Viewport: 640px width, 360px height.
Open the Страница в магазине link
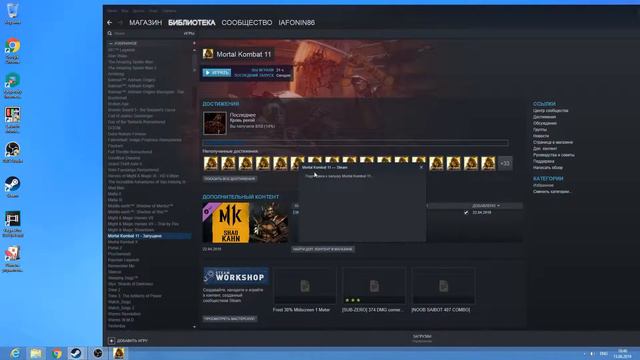553,142
